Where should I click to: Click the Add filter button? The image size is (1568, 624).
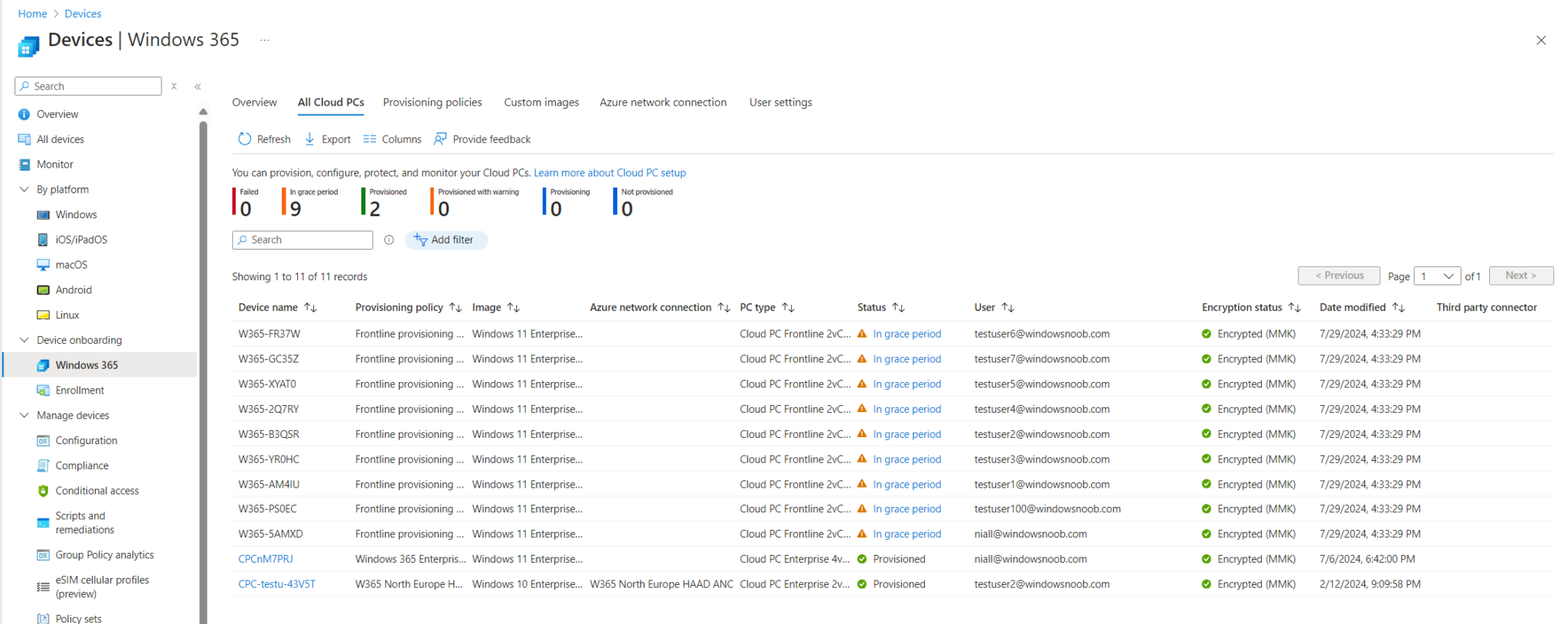tap(446, 240)
